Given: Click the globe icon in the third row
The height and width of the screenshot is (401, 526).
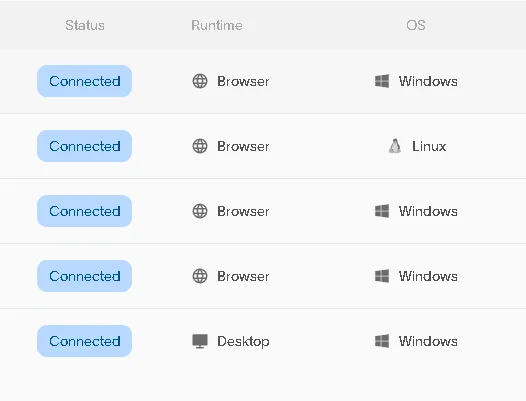Looking at the screenshot, I should point(200,211).
